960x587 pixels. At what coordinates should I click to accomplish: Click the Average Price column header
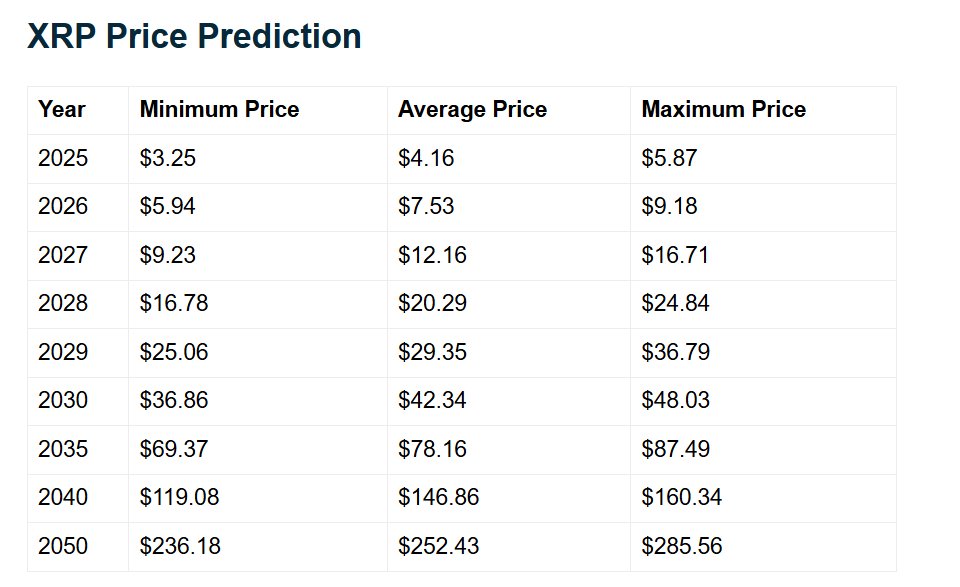[472, 110]
